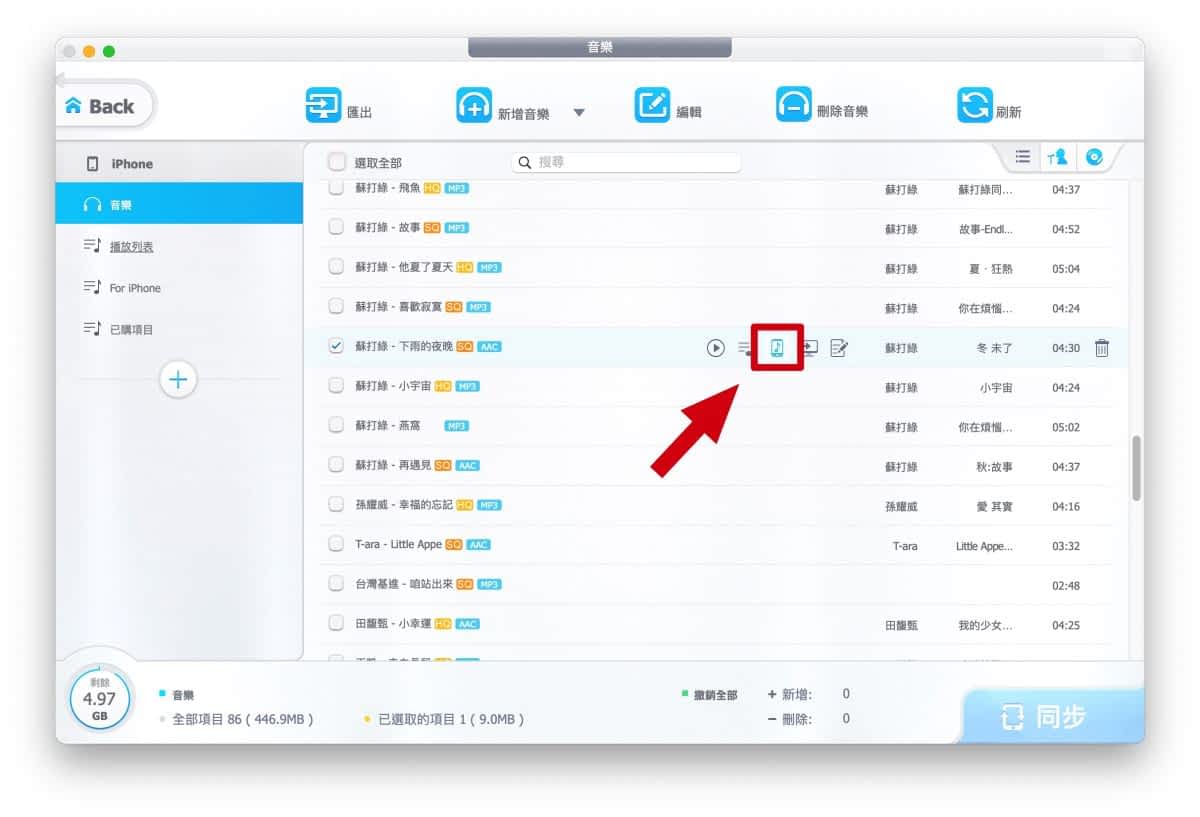Click trash icon on 下雨的夜晚 row
This screenshot has width=1200, height=817.
pyautogui.click(x=1102, y=348)
